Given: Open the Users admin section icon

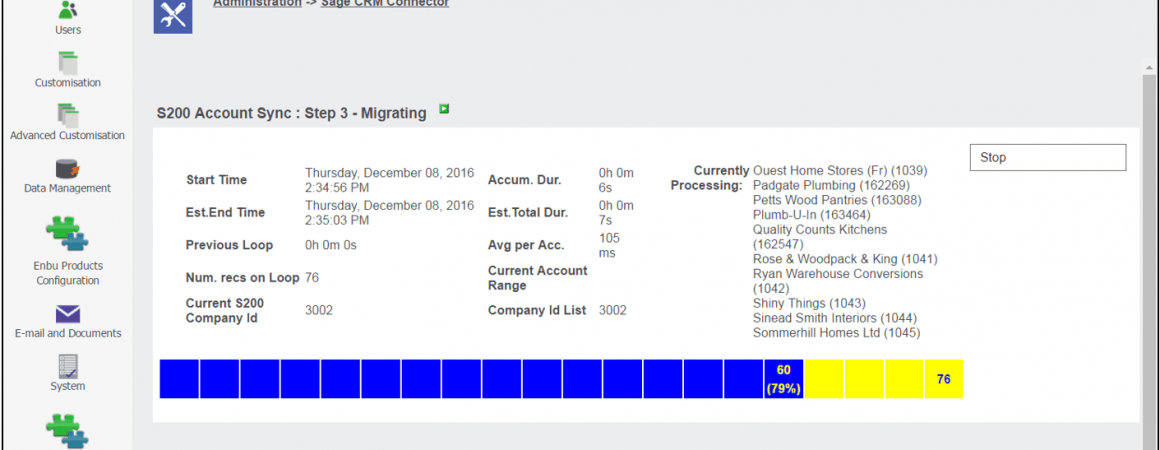Looking at the screenshot, I should (68, 10).
